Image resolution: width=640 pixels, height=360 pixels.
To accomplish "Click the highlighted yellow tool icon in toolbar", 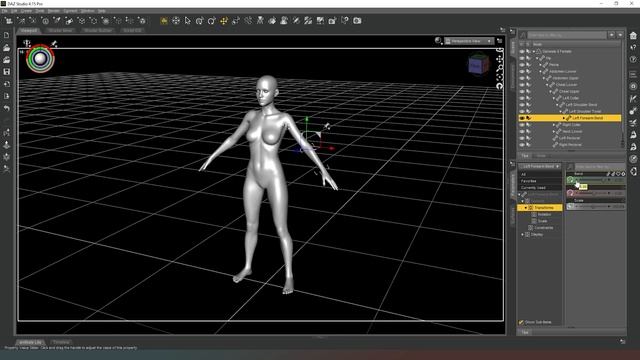I will point(164,20).
